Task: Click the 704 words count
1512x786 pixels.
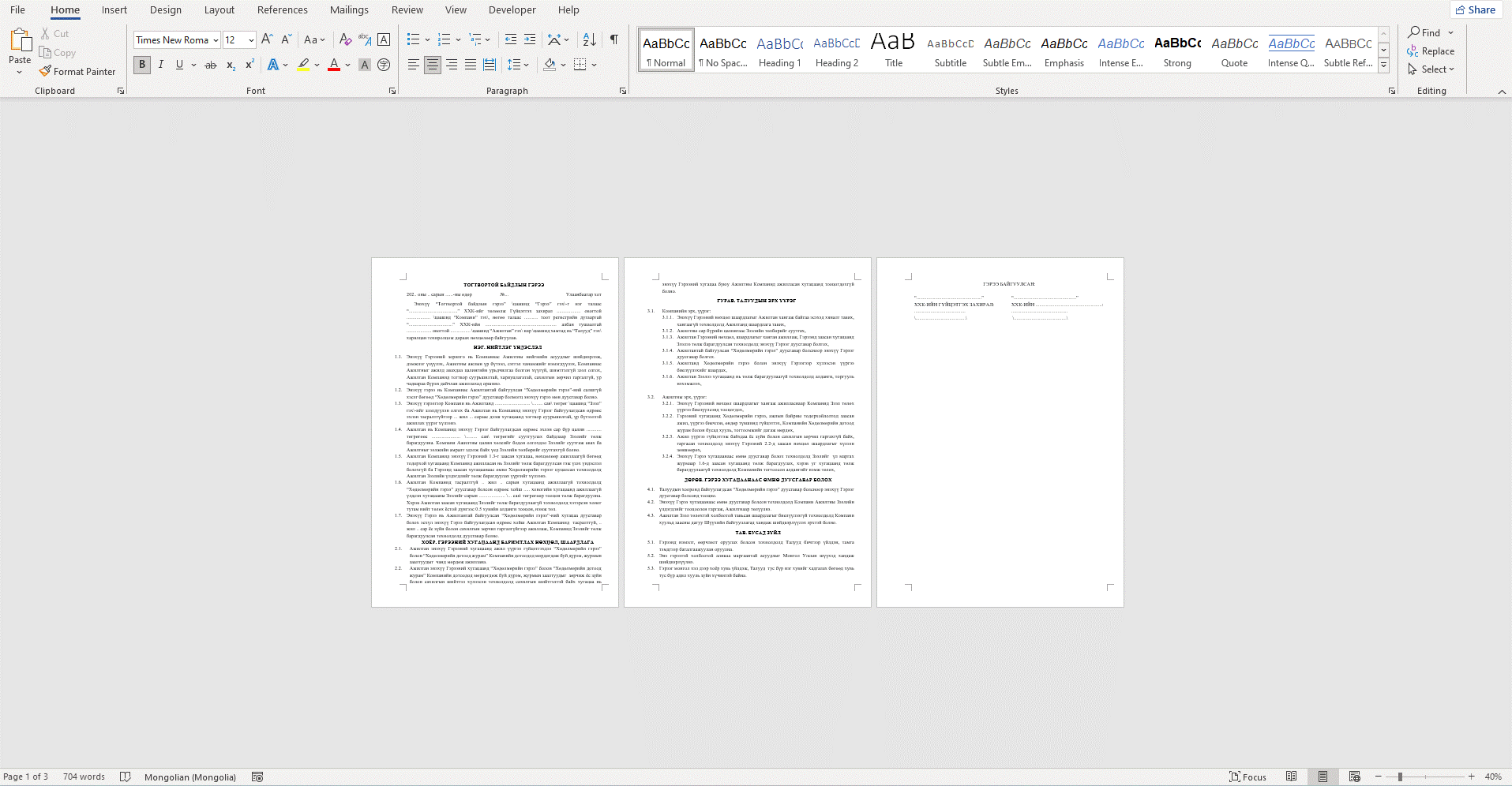Action: pyautogui.click(x=84, y=777)
